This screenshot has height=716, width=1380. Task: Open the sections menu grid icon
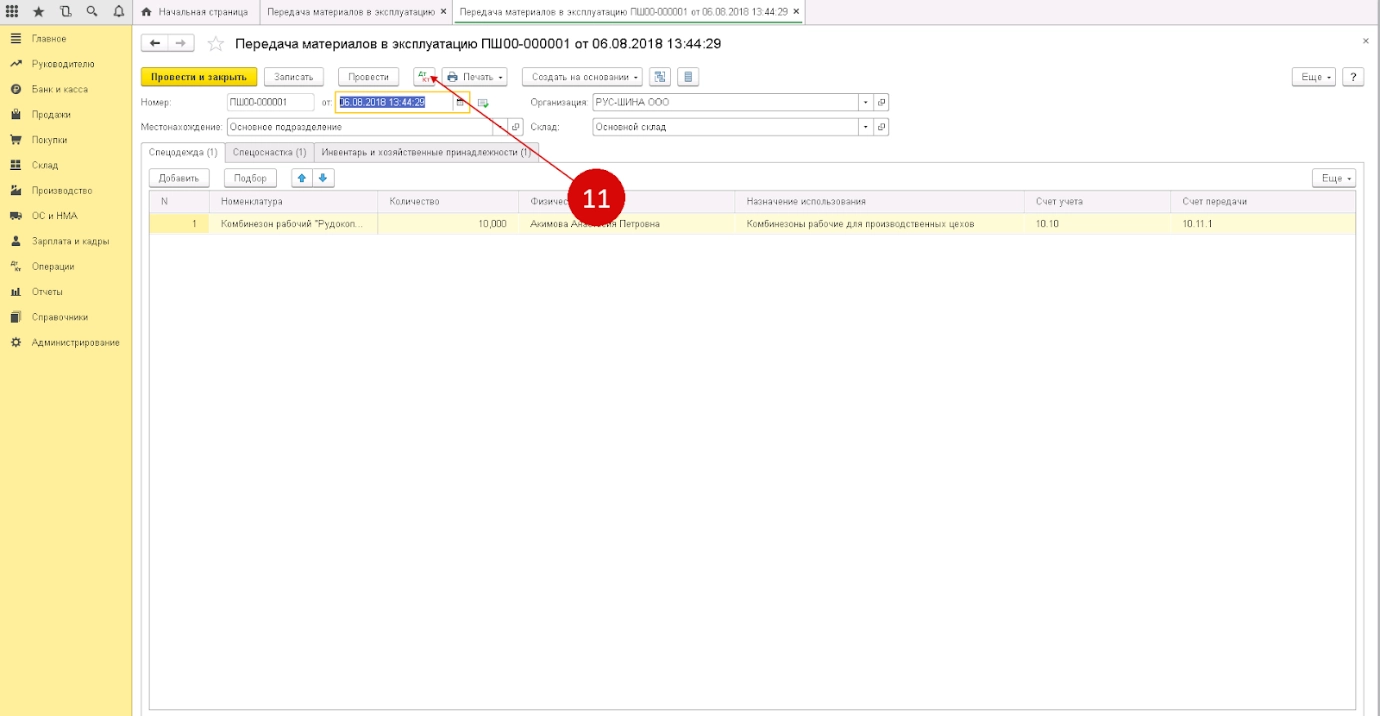(13, 12)
